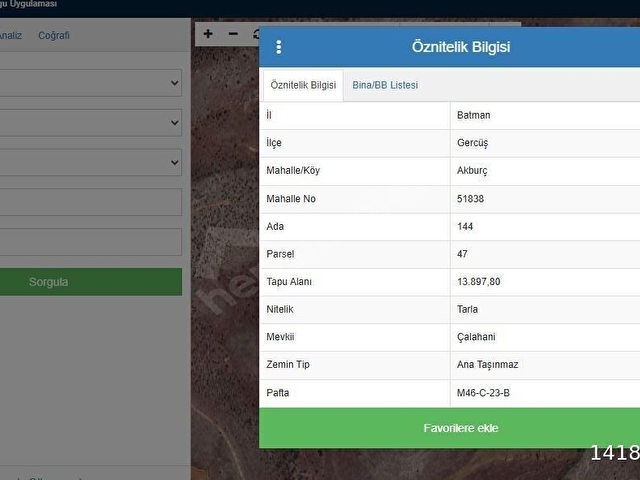This screenshot has width=640, height=480.
Task: Expand the first dropdown in the query panel
Action: [91, 83]
